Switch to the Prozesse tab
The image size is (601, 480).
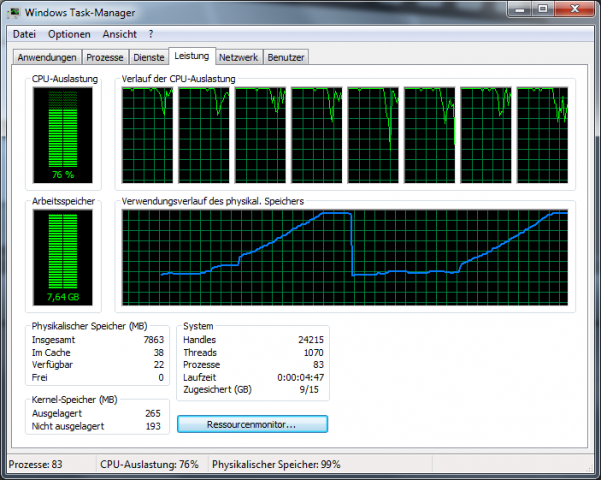click(105, 58)
